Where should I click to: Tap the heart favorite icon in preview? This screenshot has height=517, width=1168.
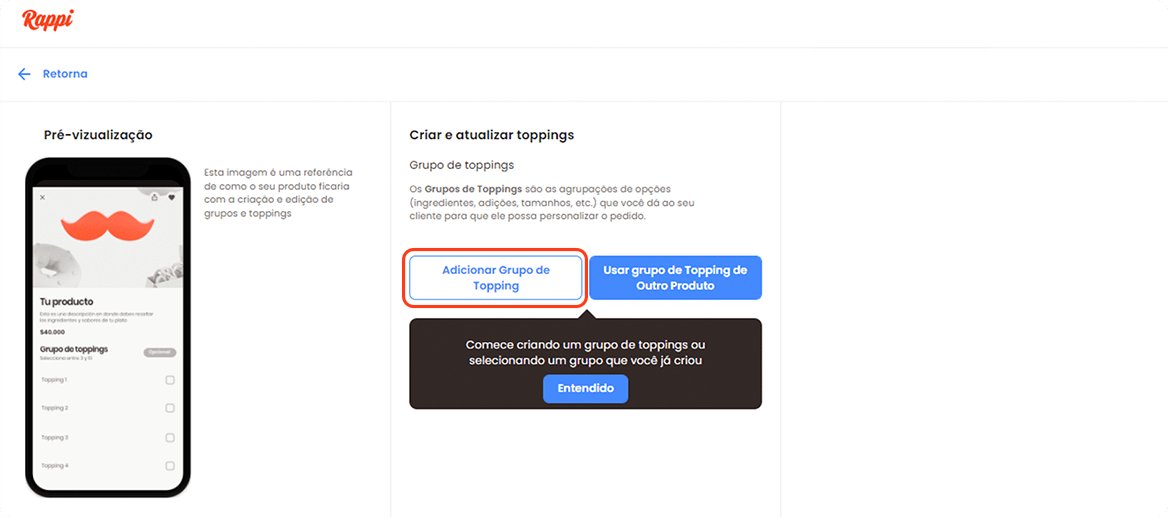click(171, 198)
